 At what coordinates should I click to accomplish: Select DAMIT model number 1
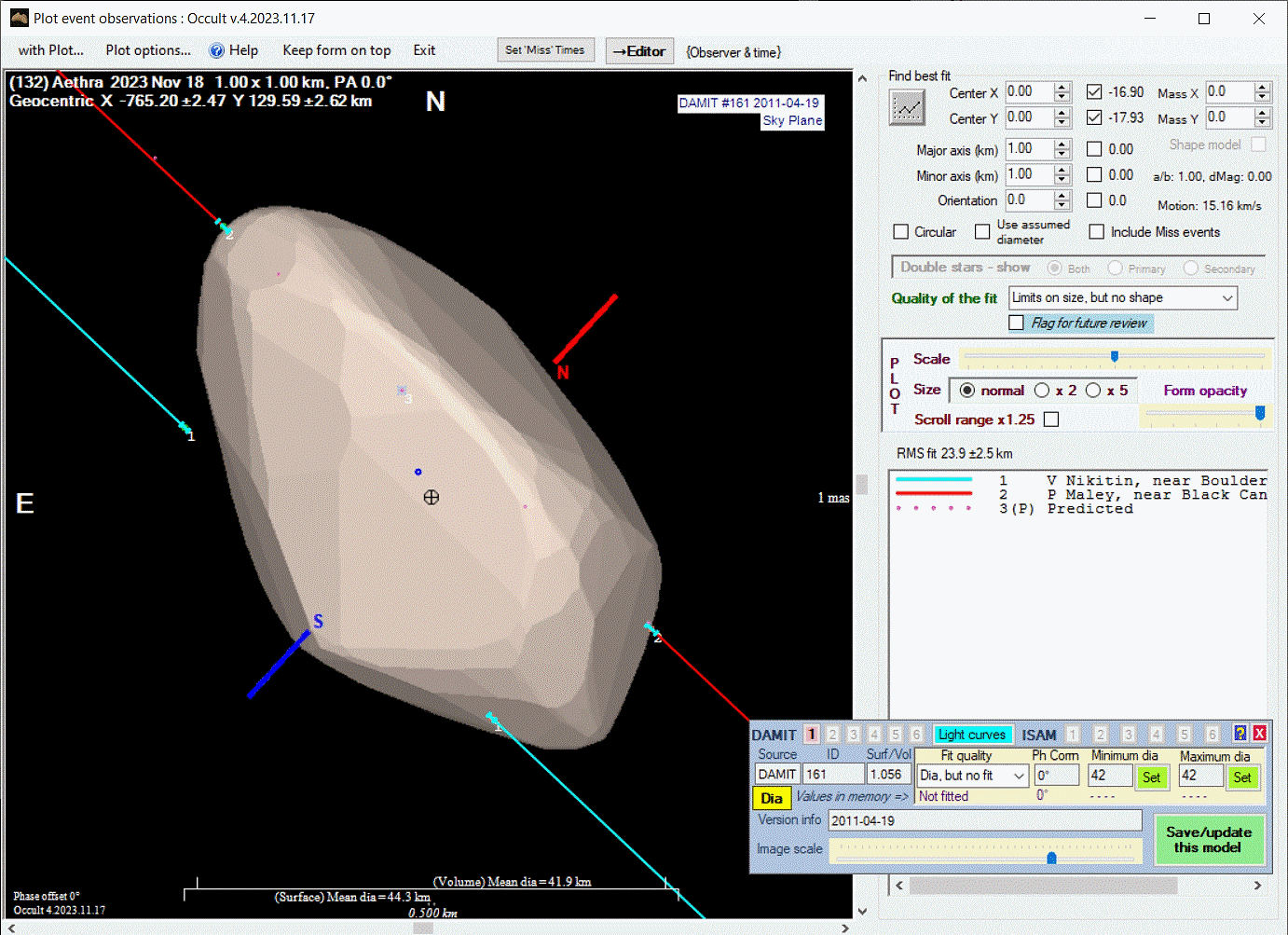pyautogui.click(x=812, y=735)
